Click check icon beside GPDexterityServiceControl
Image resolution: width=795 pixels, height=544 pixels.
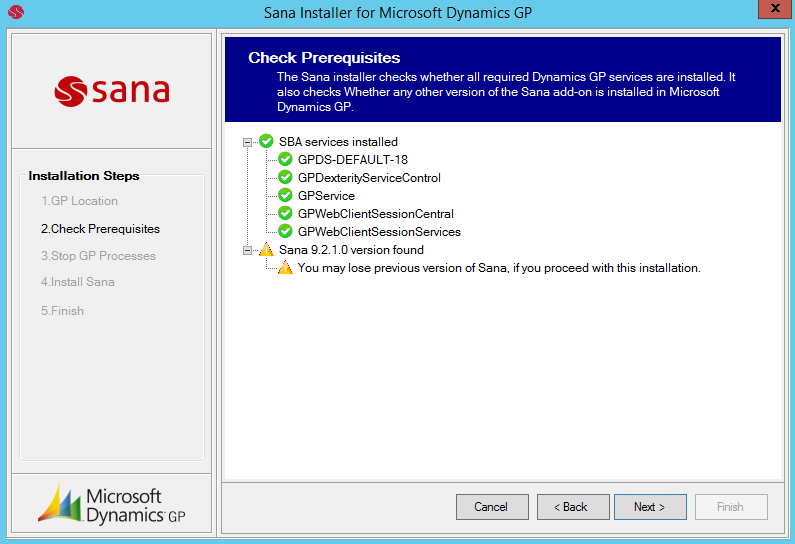click(x=285, y=177)
